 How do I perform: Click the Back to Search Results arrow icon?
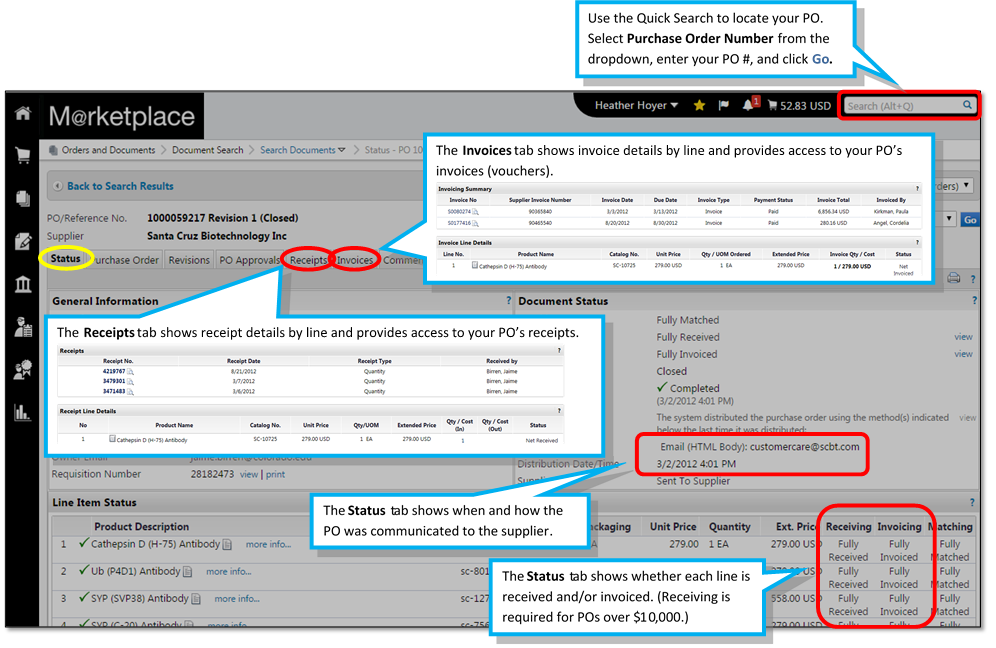[58, 186]
